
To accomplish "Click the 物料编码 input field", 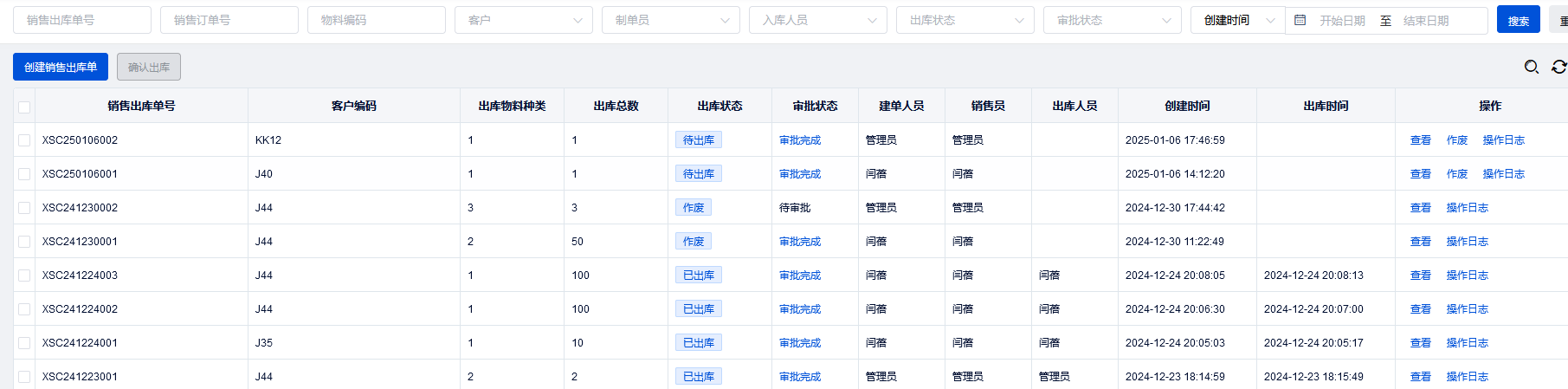I will 377,20.
